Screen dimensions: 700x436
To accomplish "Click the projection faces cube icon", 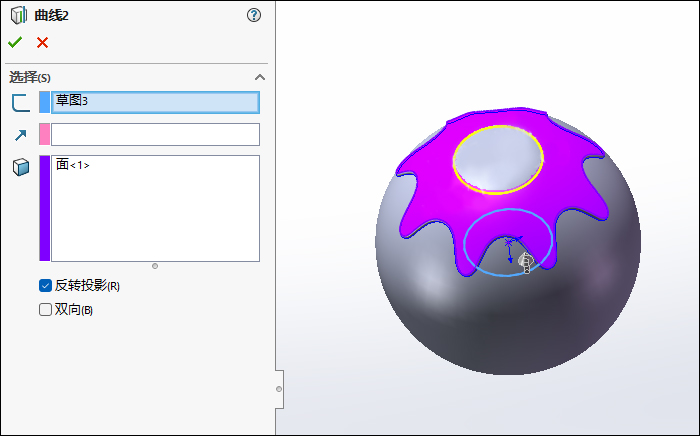I will (20, 167).
